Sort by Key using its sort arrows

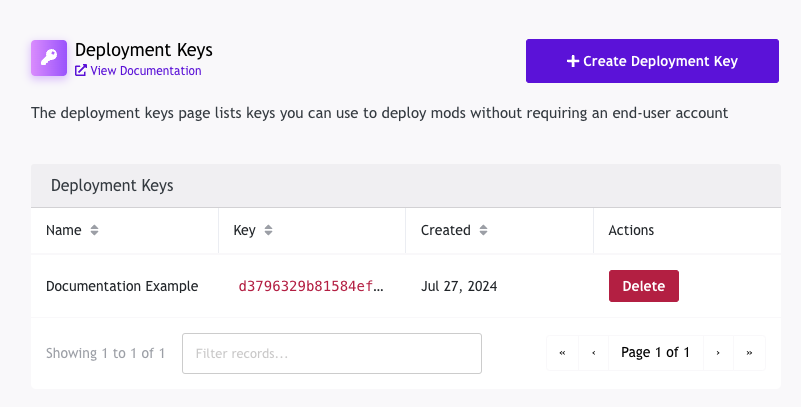[x=268, y=230]
